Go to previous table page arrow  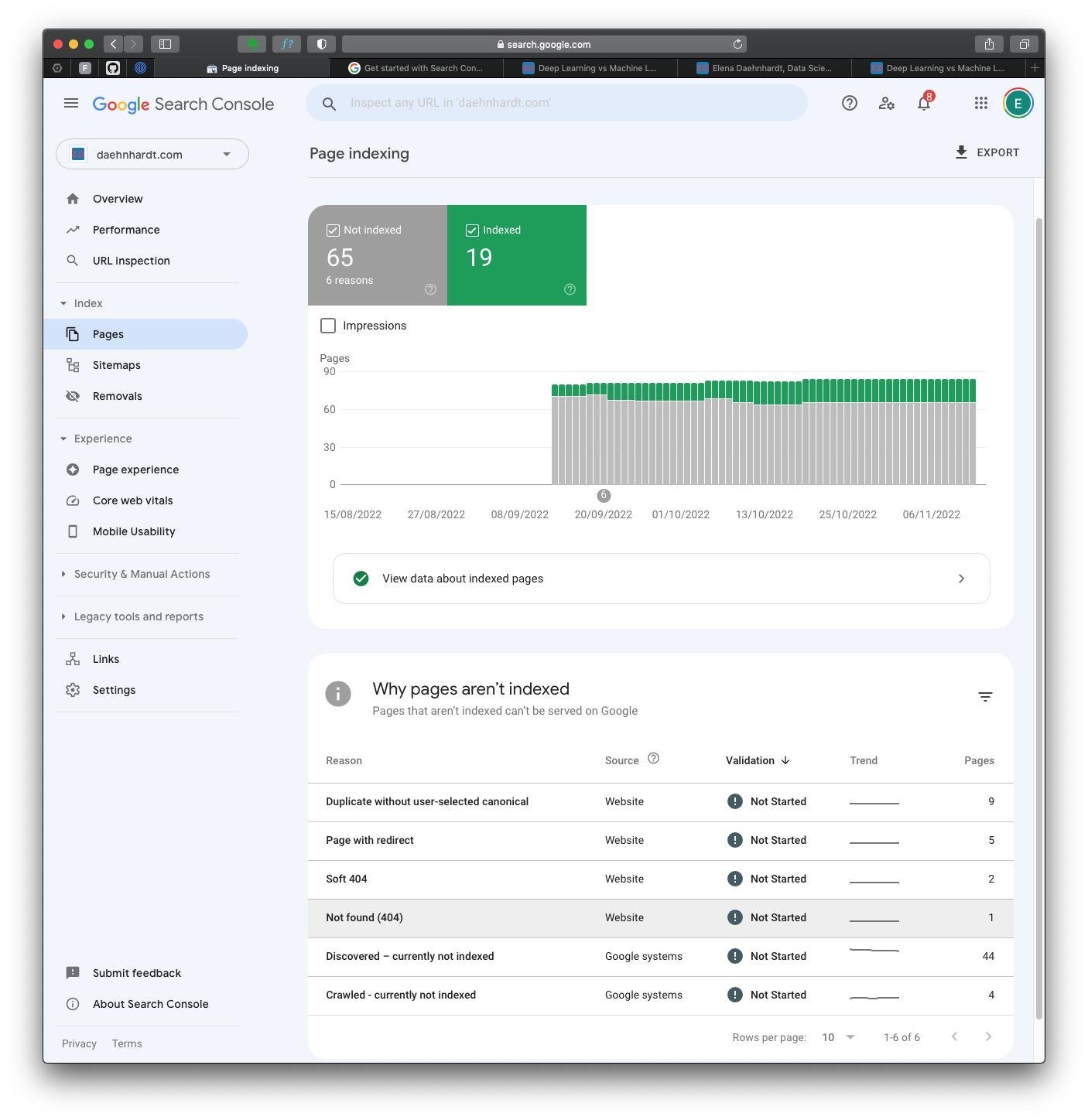coord(954,1036)
